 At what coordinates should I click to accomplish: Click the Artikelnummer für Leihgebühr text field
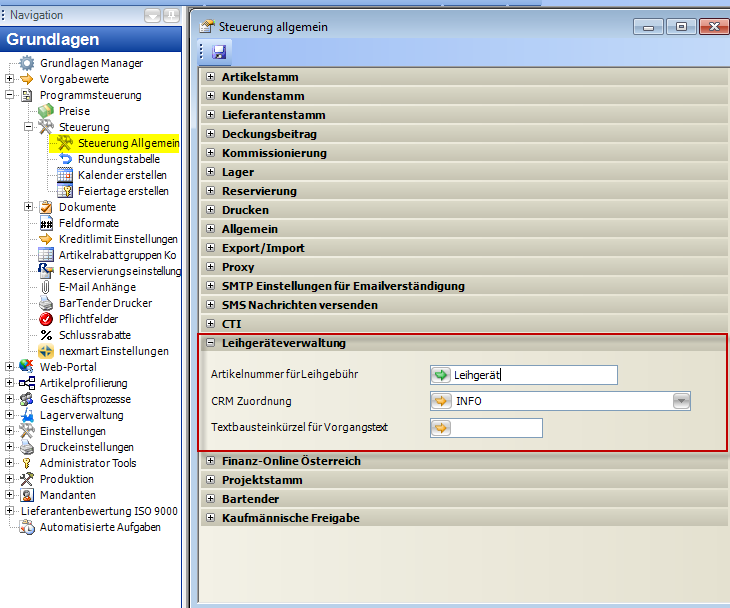(x=533, y=375)
